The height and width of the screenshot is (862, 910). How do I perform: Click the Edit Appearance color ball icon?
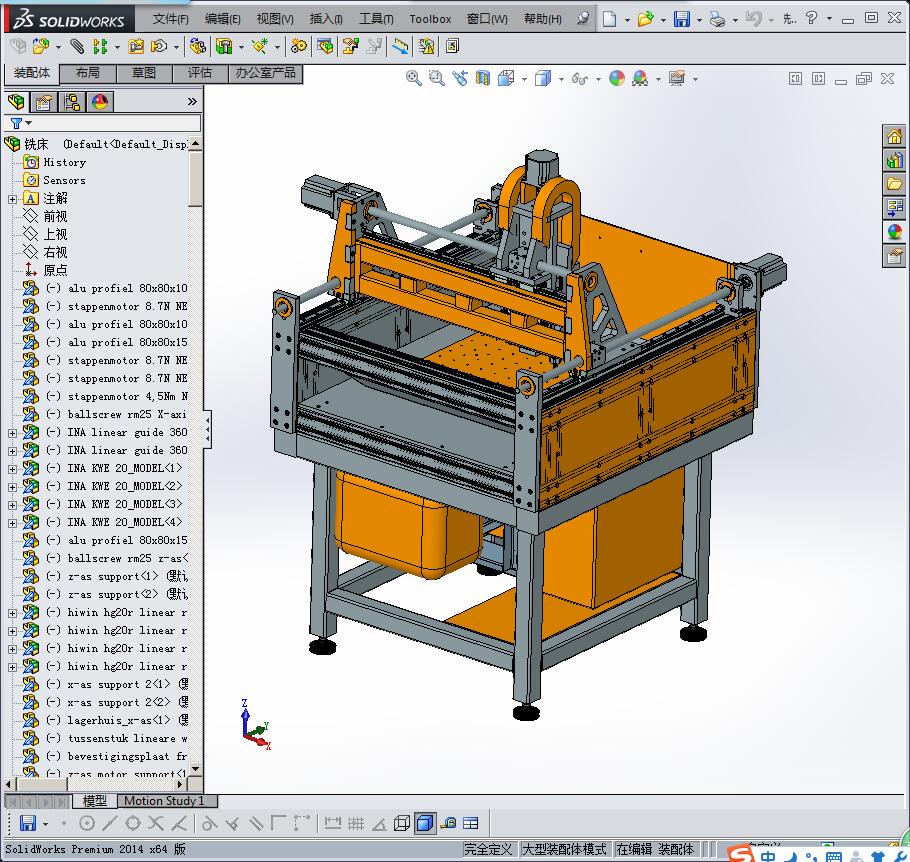pos(617,78)
